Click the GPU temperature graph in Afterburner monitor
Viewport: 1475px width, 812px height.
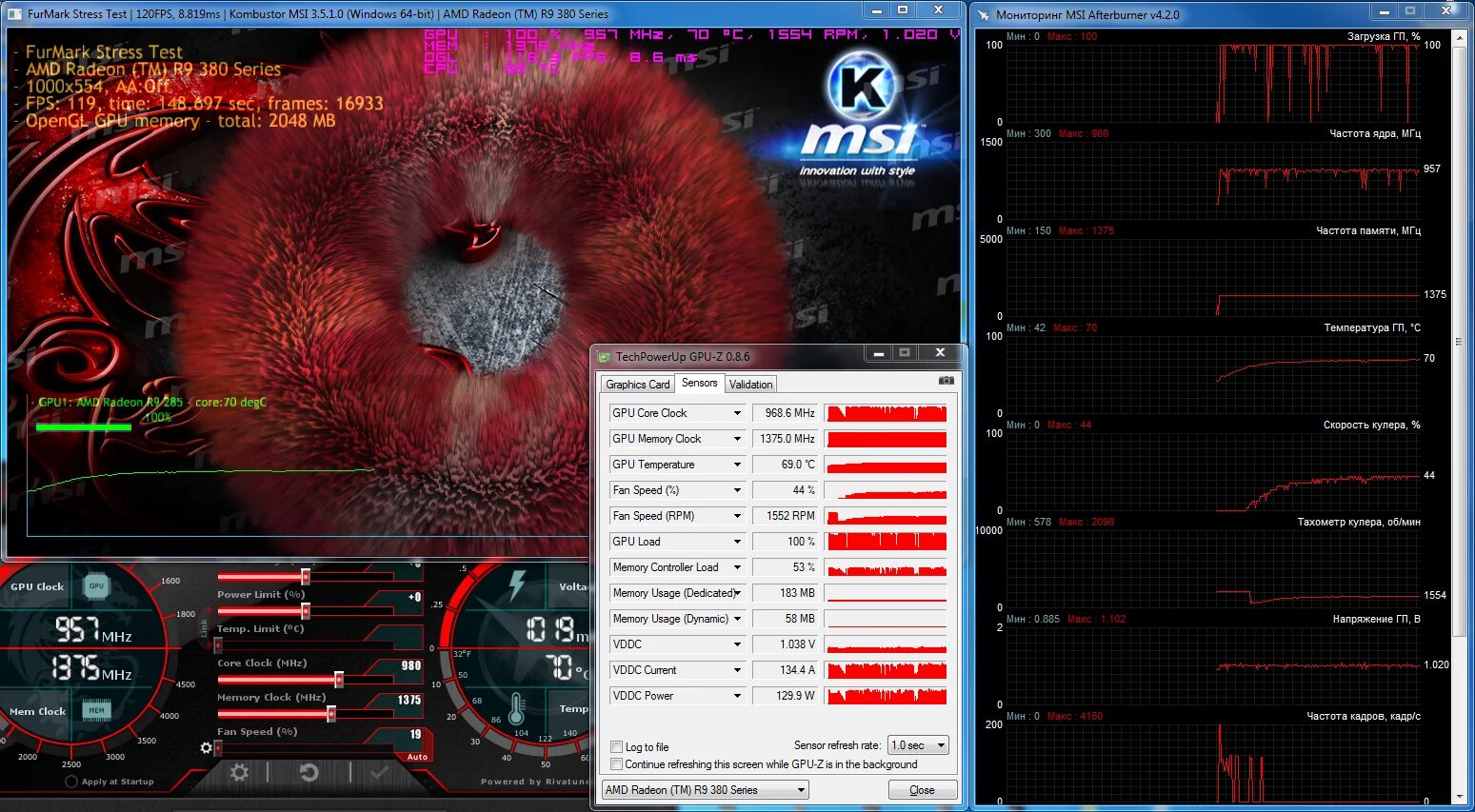pos(1213,374)
